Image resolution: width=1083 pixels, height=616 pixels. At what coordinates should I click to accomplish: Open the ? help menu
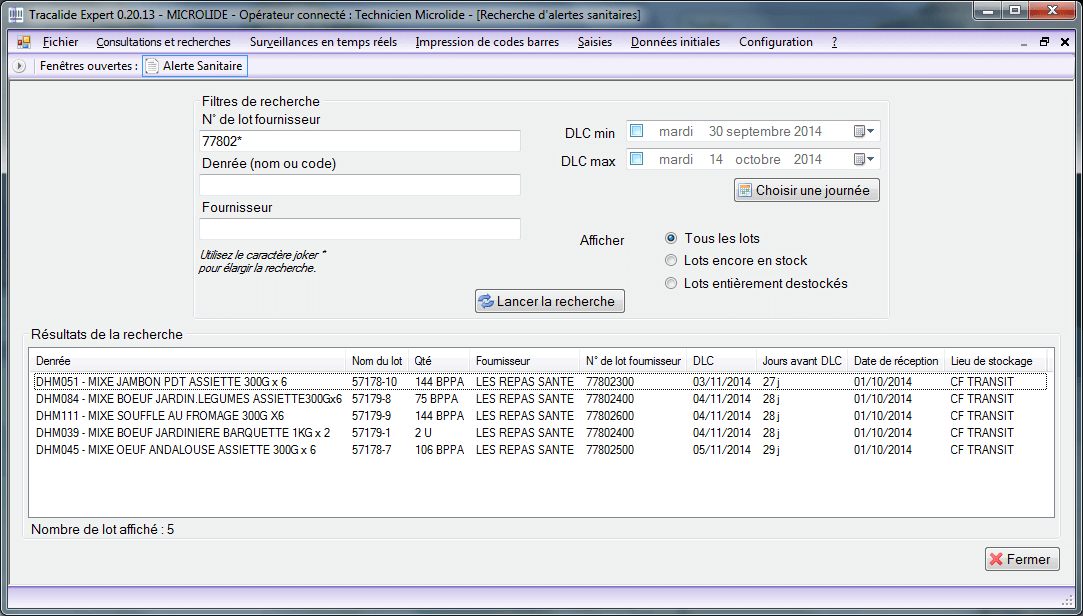(834, 42)
